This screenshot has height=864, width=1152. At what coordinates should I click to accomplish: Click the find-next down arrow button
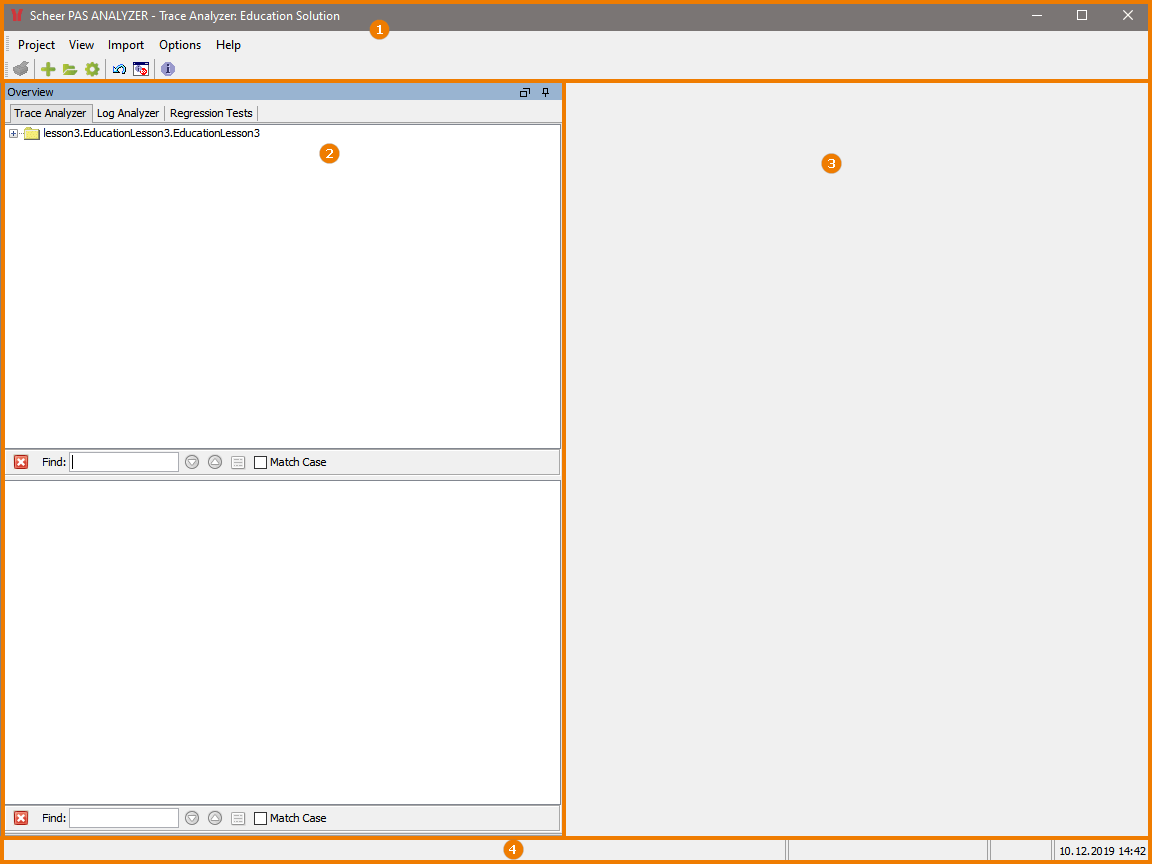click(x=191, y=461)
